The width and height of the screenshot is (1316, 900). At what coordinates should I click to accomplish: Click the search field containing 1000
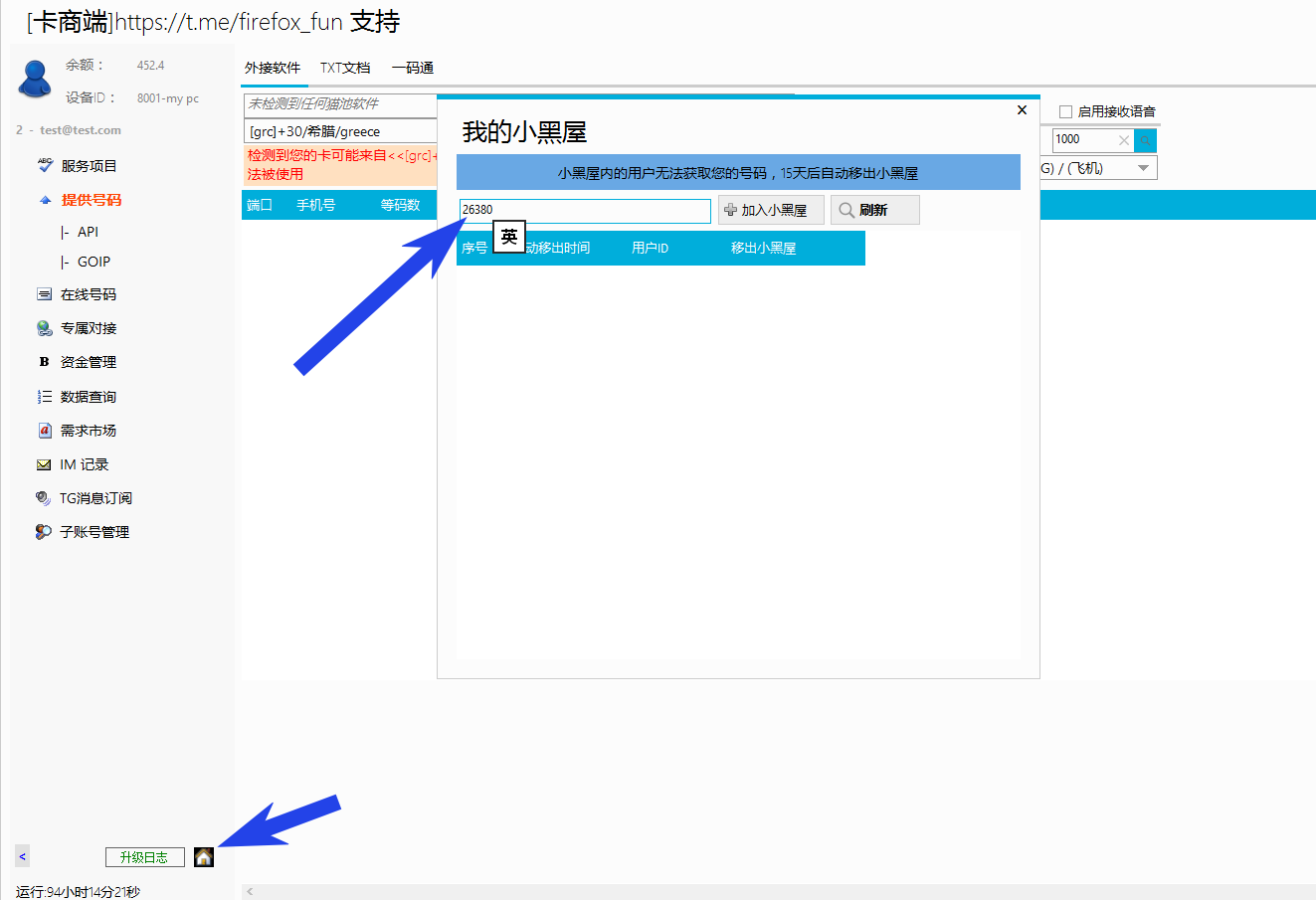point(1094,140)
